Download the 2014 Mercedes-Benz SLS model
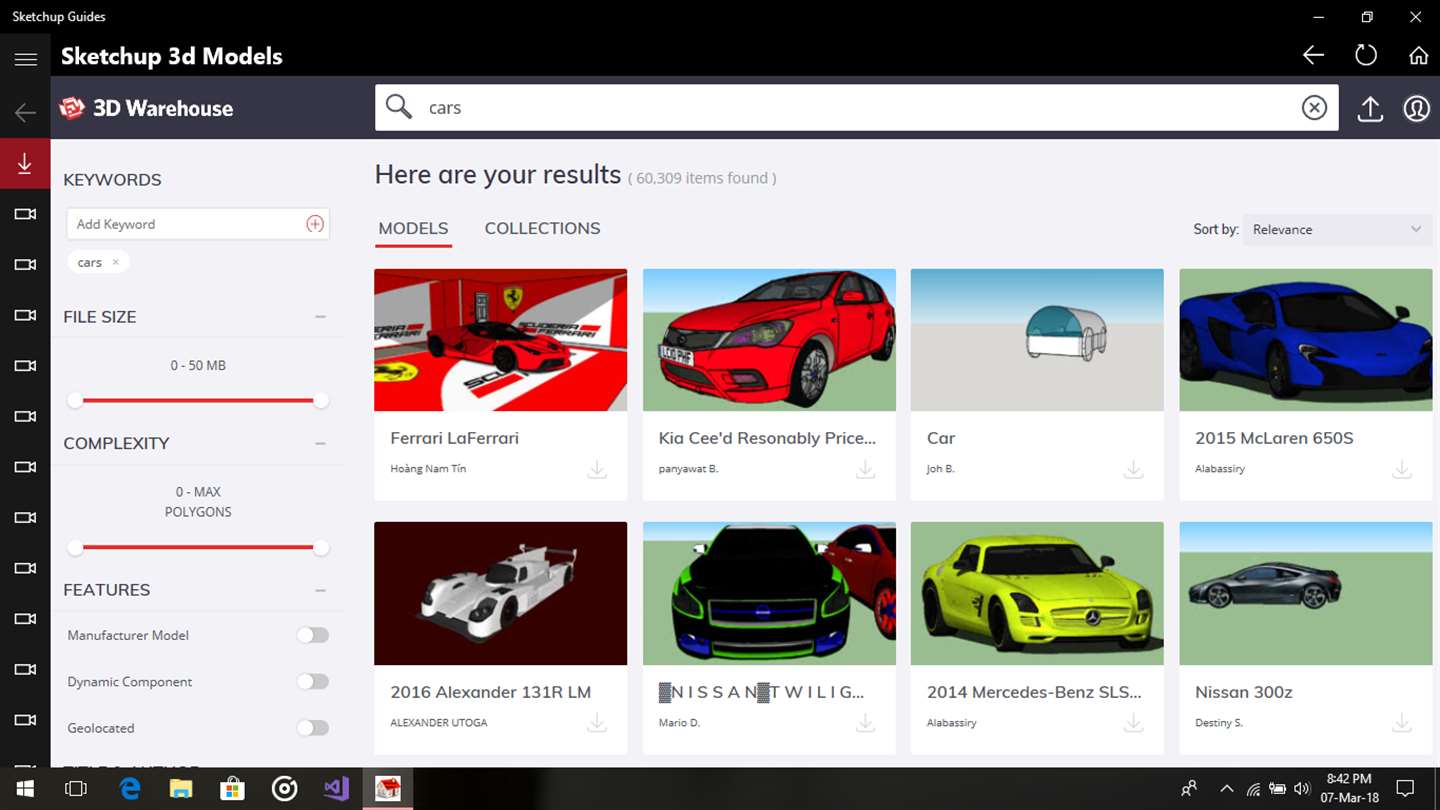Screen dimensions: 1440x810 click(1133, 722)
